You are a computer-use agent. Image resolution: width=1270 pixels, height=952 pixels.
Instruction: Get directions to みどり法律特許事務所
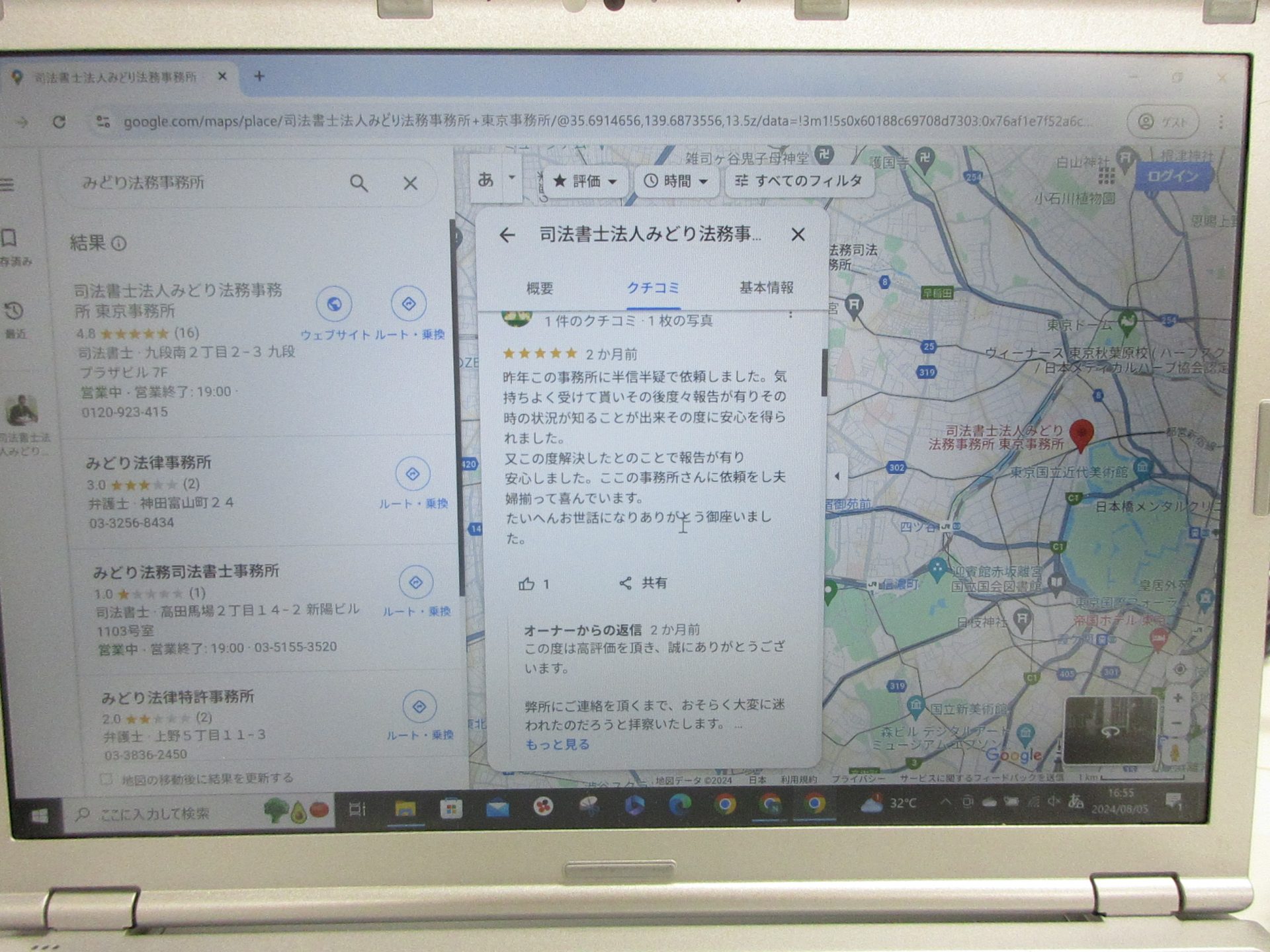[x=419, y=707]
